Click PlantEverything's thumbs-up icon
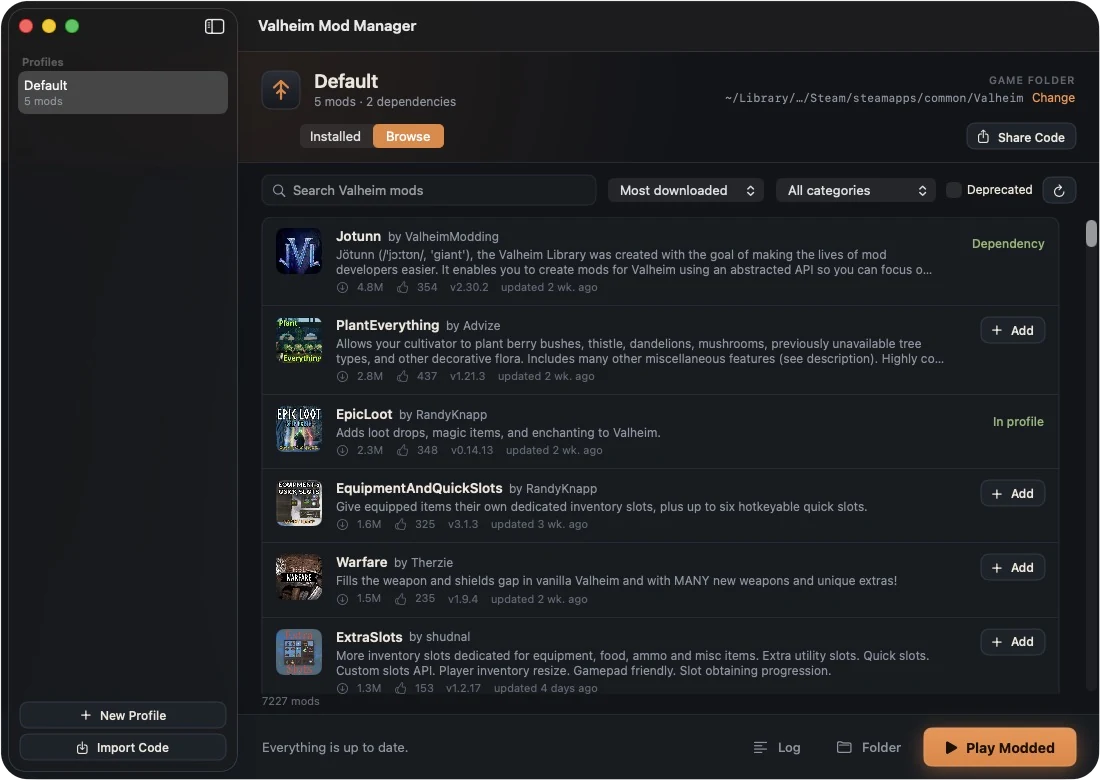Viewport: 1100px width, 780px height. [403, 377]
